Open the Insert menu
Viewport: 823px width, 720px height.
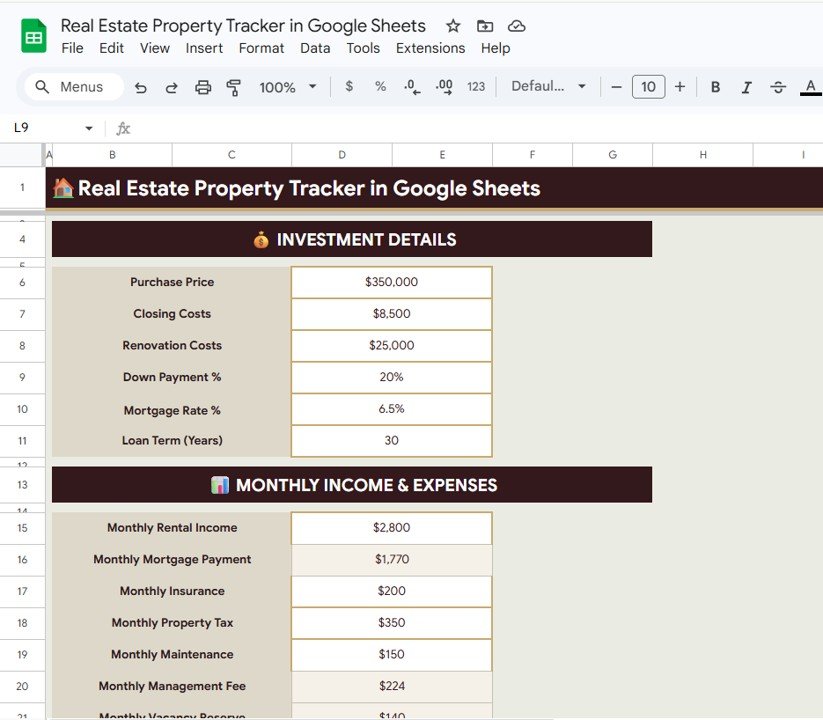click(204, 48)
